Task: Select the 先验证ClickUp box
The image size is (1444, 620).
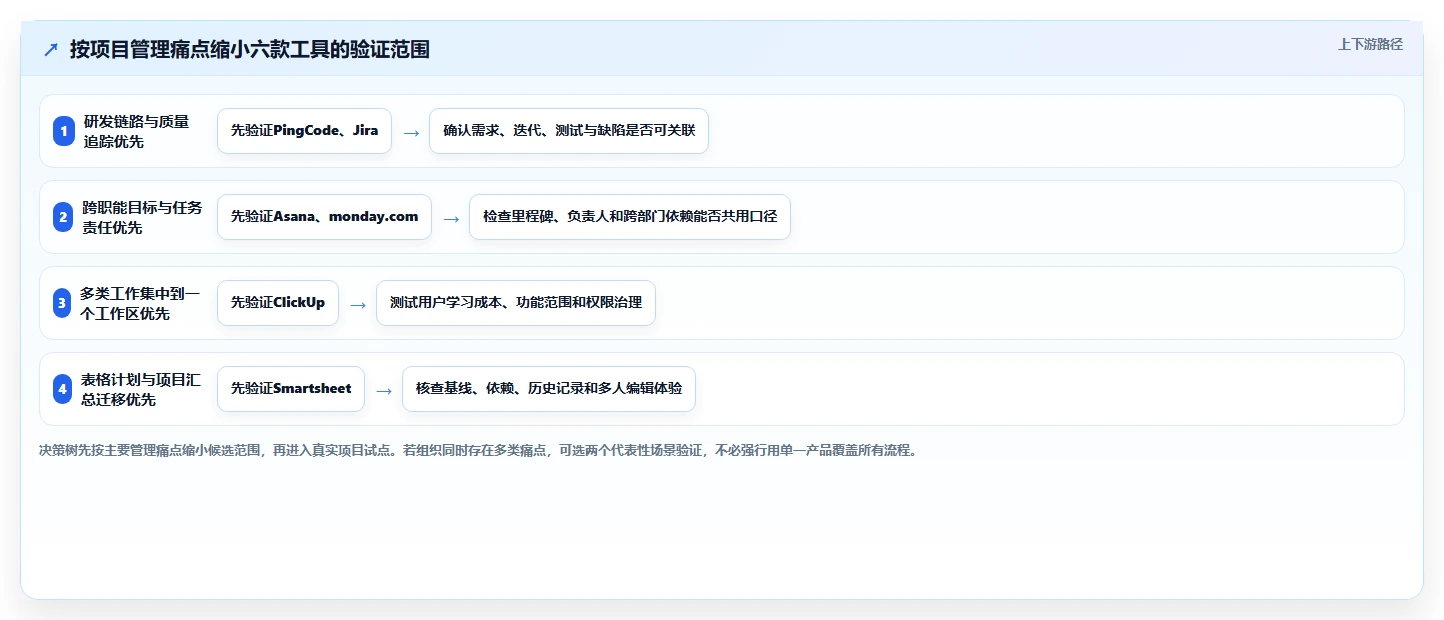Action: click(278, 303)
